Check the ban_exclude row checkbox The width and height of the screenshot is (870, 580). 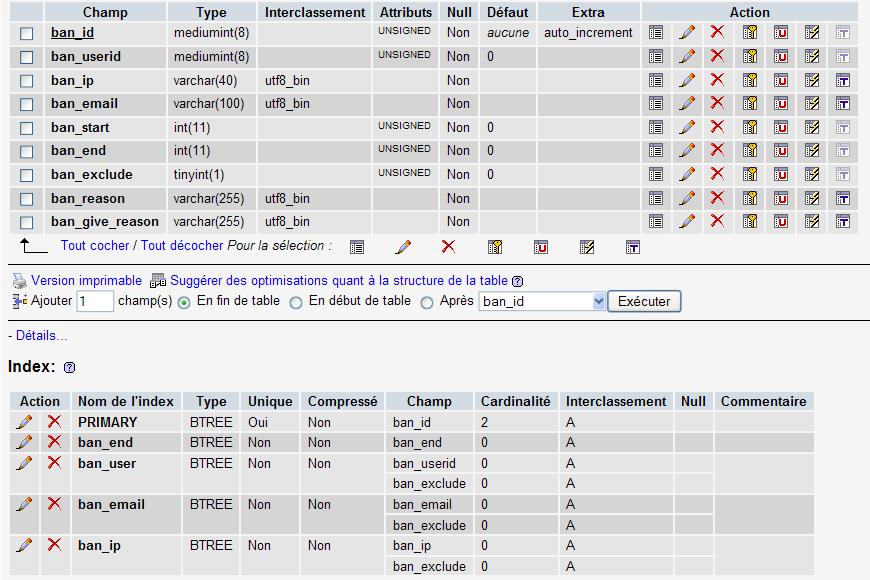27,175
